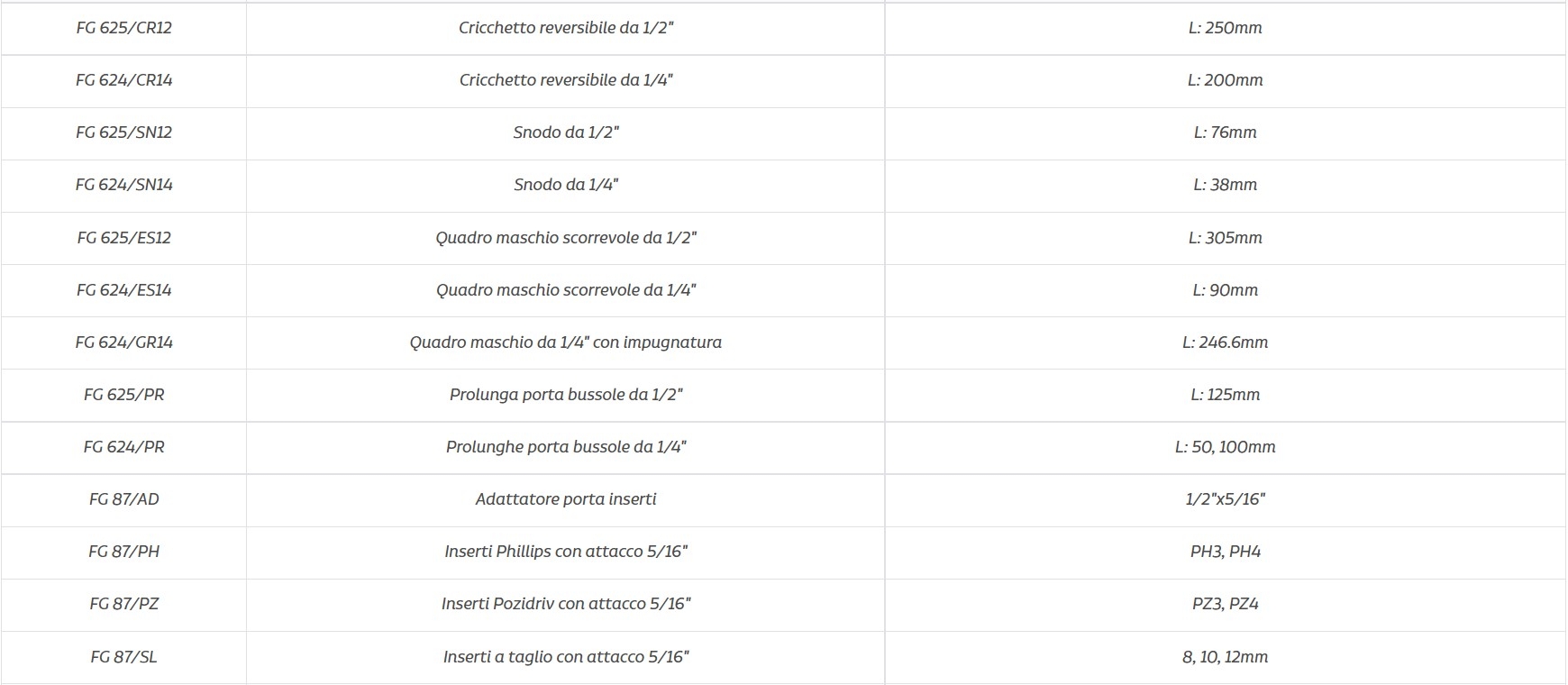Select the Quadro maschio scorrevole da 1/2" cell

566,238
